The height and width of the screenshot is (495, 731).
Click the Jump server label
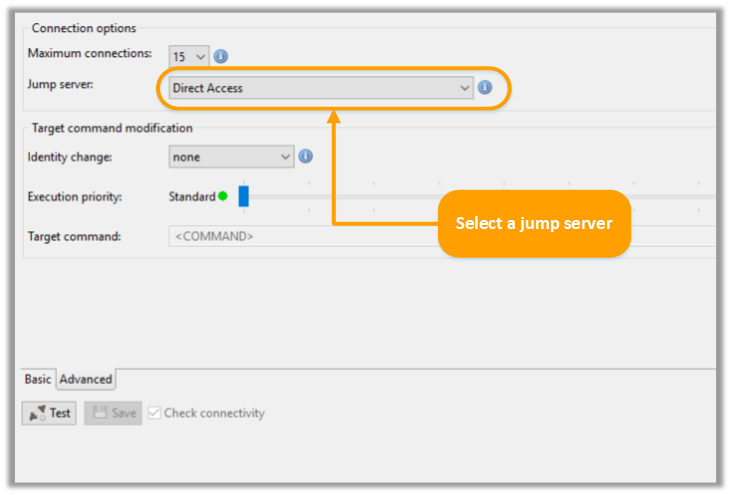tap(60, 84)
